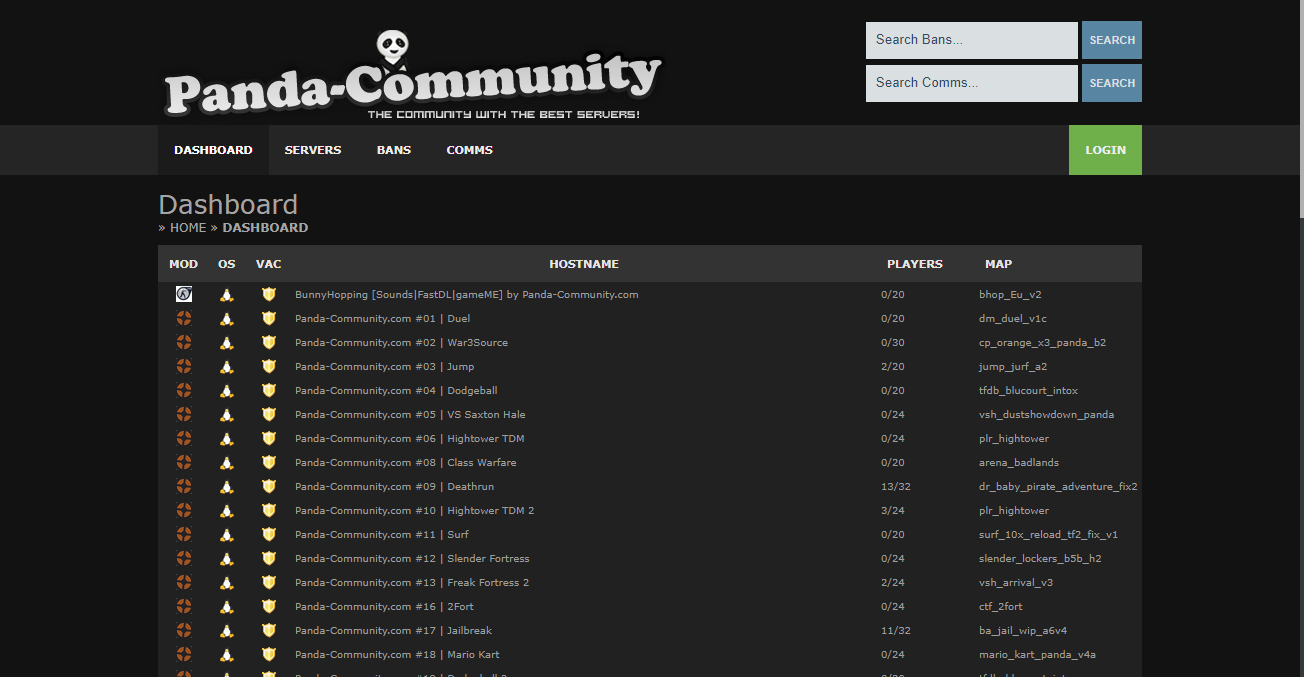Click the VAC shield icon for the Jump server
Screen dimensions: 1304x677
click(268, 366)
